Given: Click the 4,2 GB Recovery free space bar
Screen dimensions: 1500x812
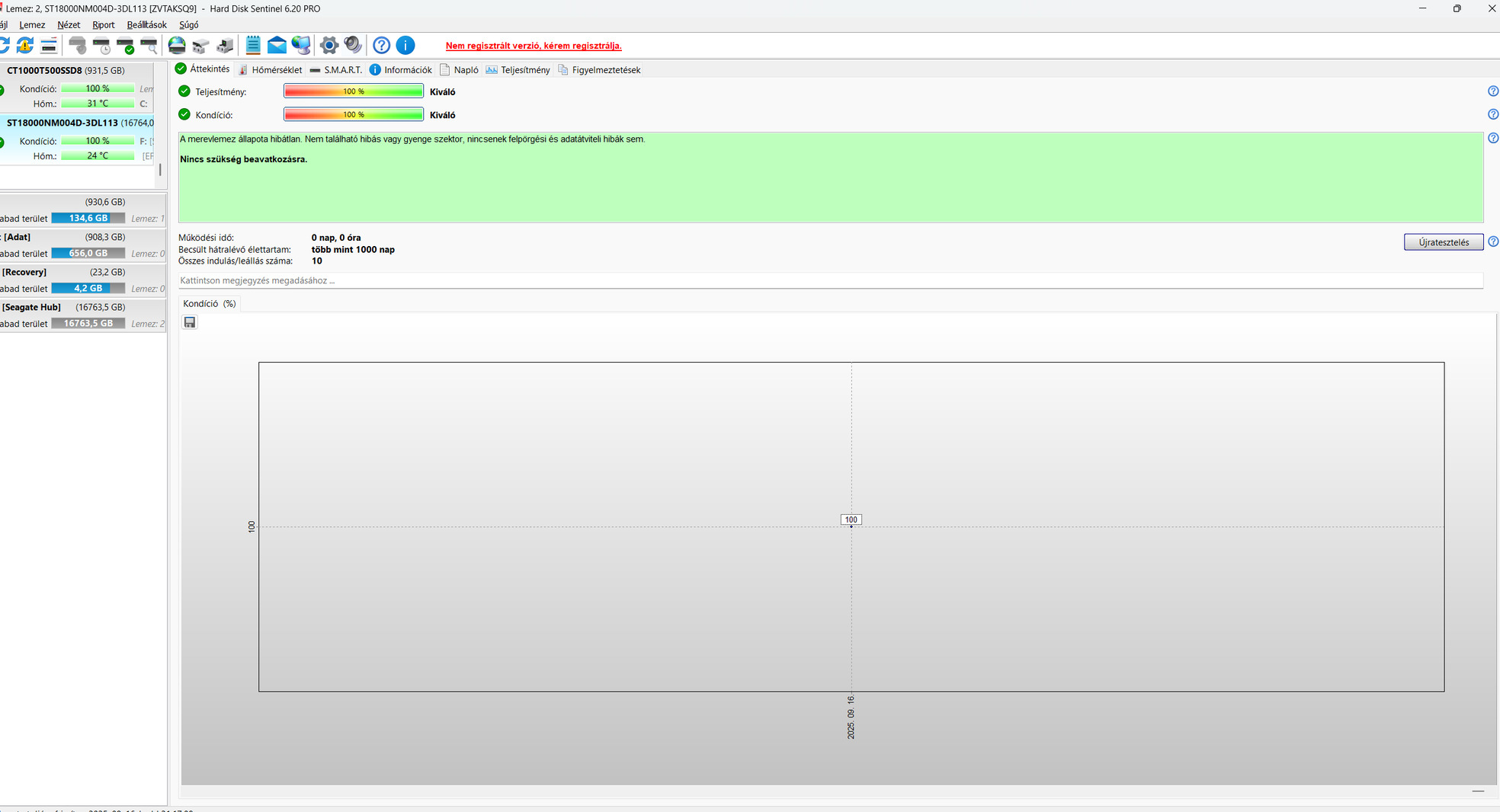Looking at the screenshot, I should (x=88, y=288).
